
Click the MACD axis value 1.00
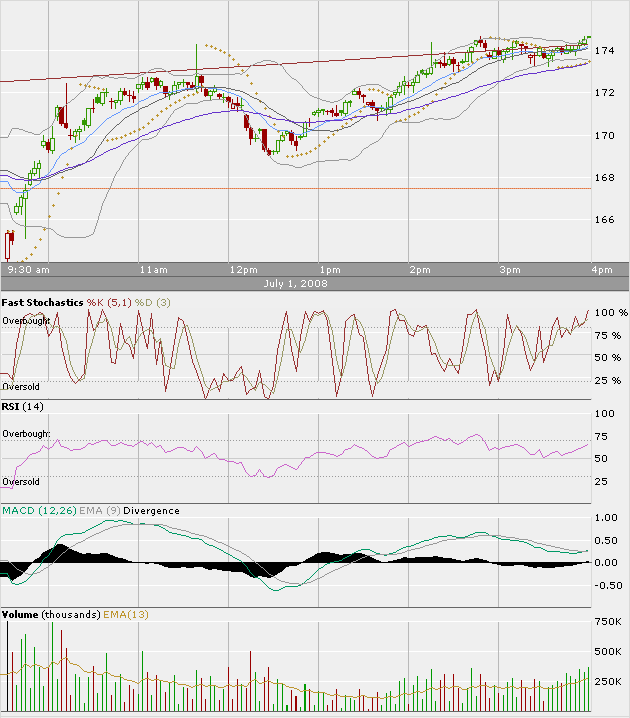pyautogui.click(x=606, y=518)
